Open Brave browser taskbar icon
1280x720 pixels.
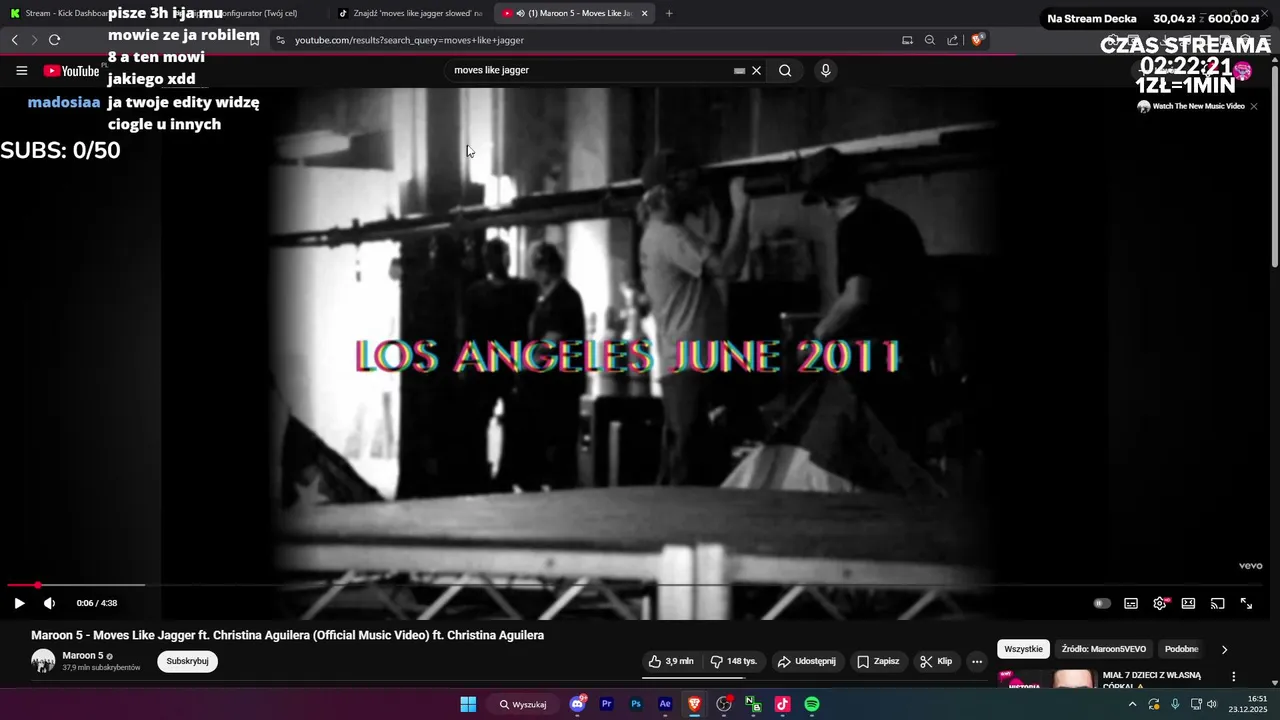pyautogui.click(x=694, y=704)
